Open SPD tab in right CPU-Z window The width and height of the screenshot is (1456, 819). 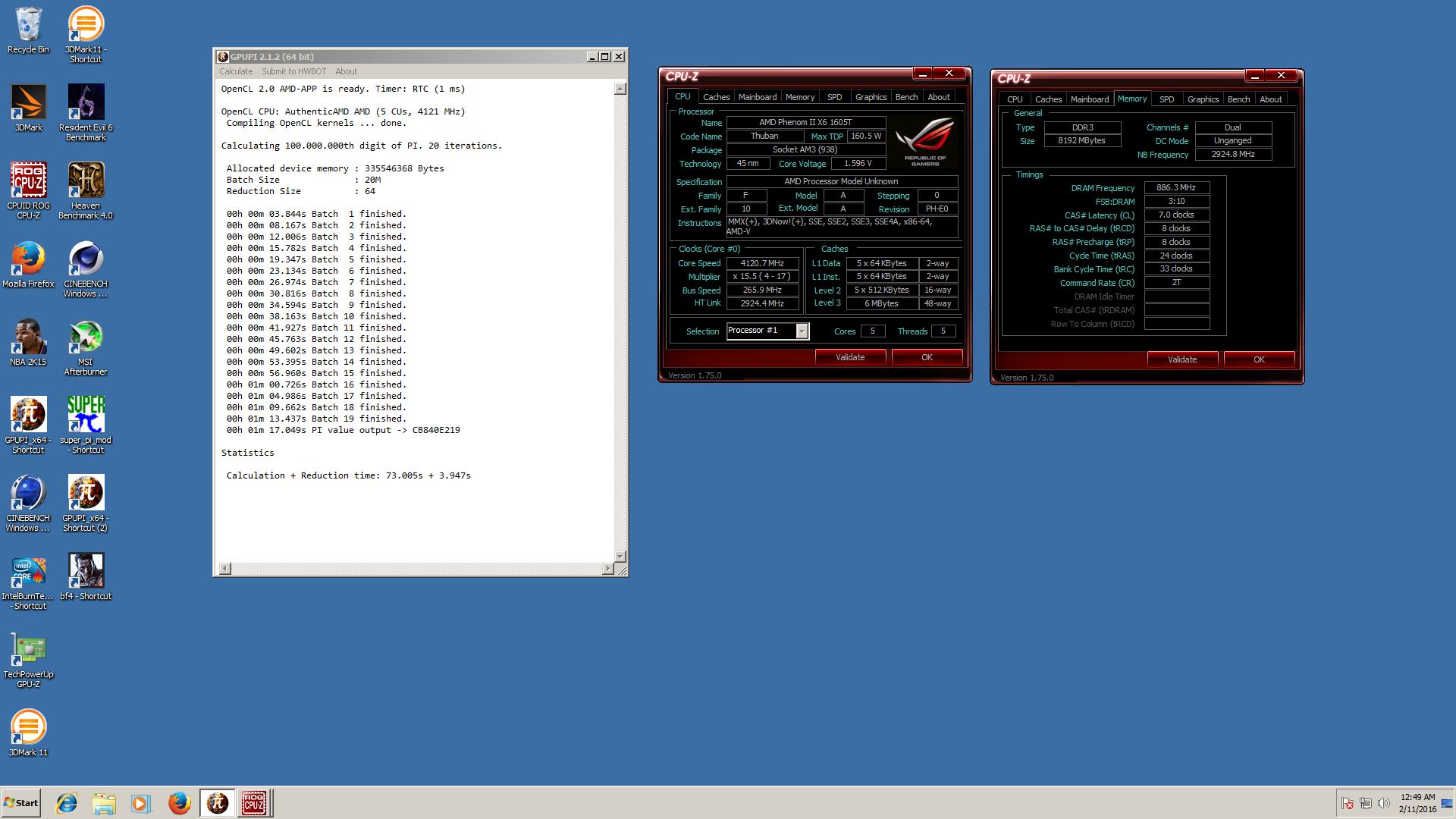(1167, 99)
